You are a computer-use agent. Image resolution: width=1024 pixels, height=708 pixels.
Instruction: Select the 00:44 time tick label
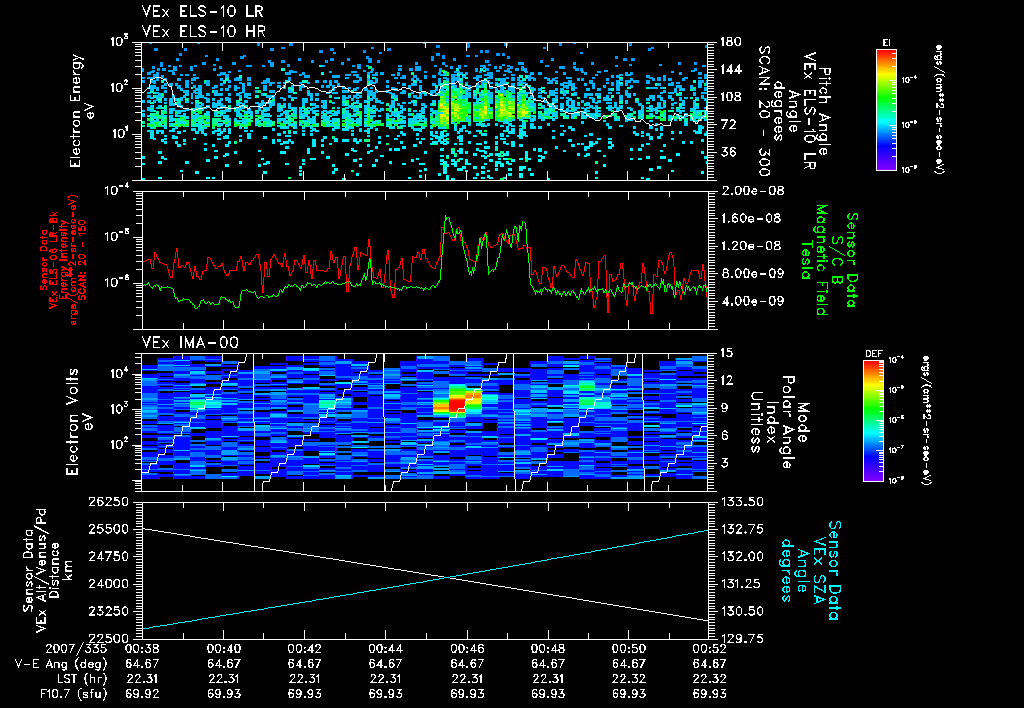tap(385, 649)
